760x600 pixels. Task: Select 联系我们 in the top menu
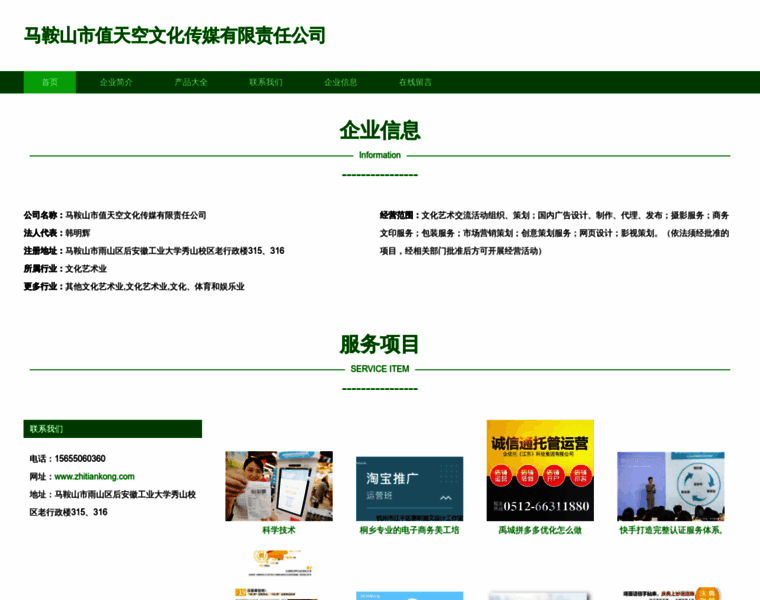coord(266,82)
